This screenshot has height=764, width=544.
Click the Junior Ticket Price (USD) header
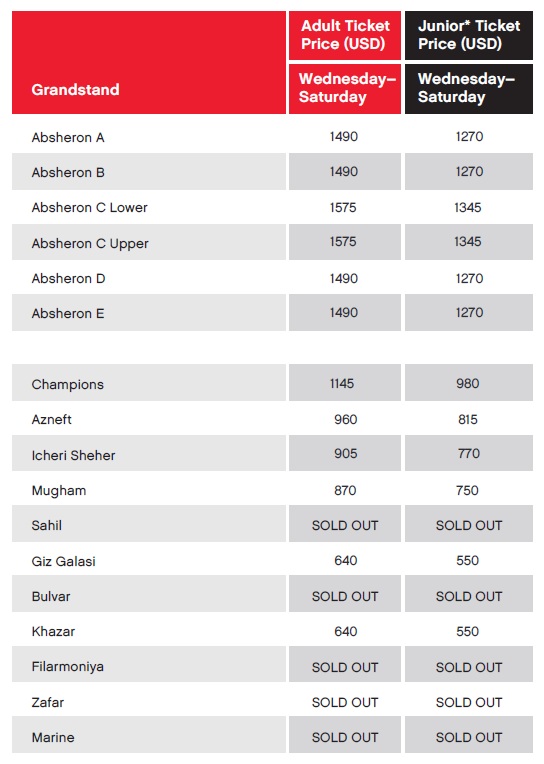[x=468, y=35]
